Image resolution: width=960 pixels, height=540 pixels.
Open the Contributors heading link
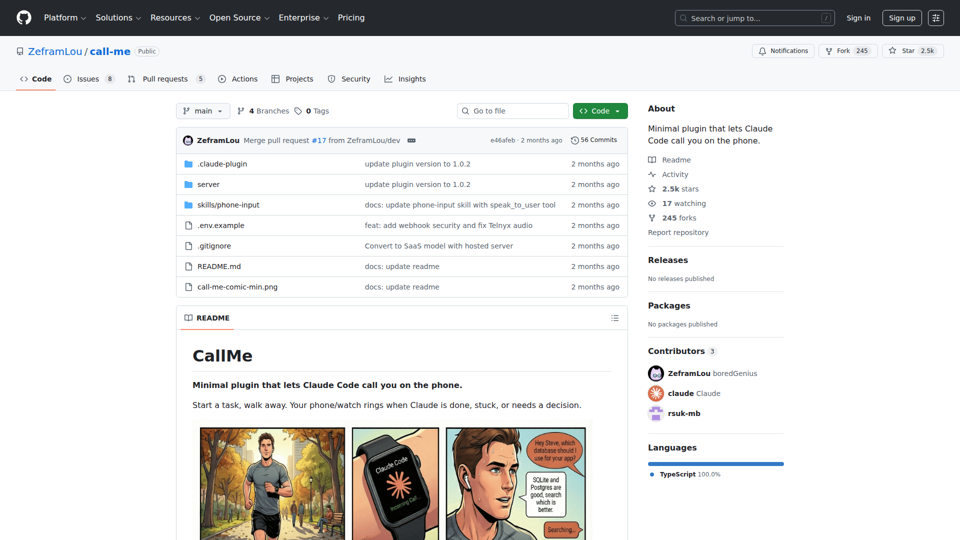[683, 351]
